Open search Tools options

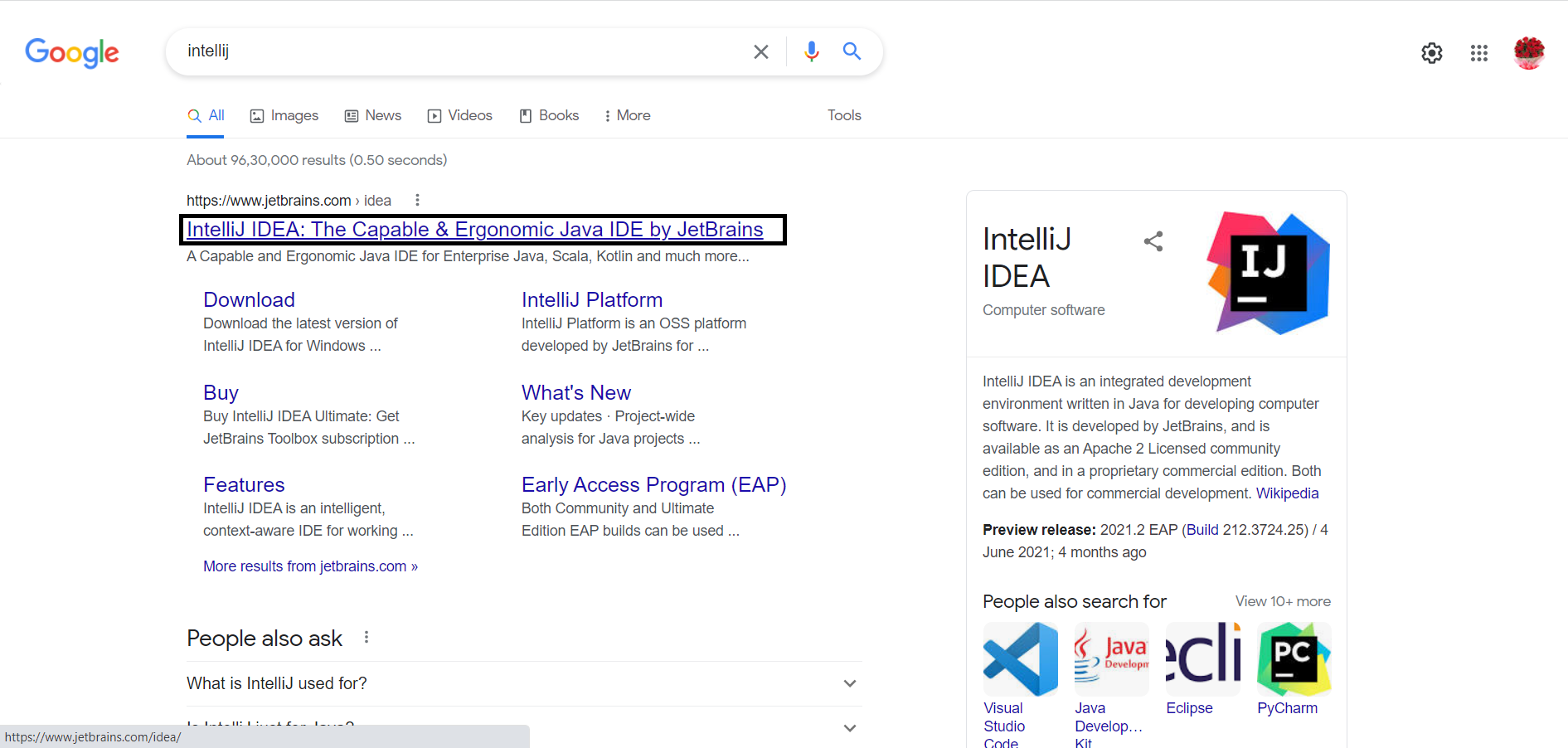pos(844,115)
